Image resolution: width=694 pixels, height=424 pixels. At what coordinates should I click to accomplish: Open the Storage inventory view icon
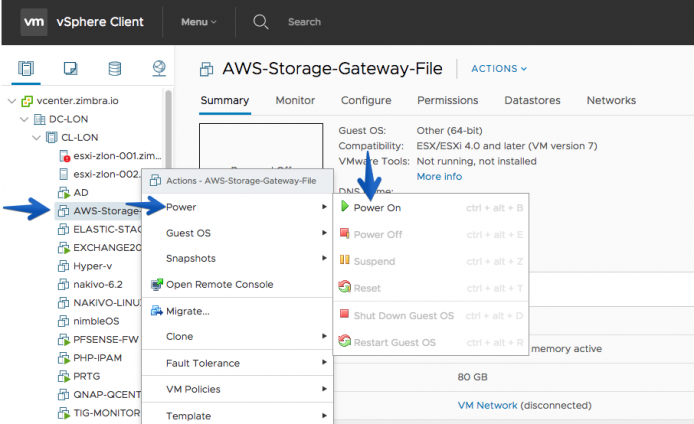115,69
